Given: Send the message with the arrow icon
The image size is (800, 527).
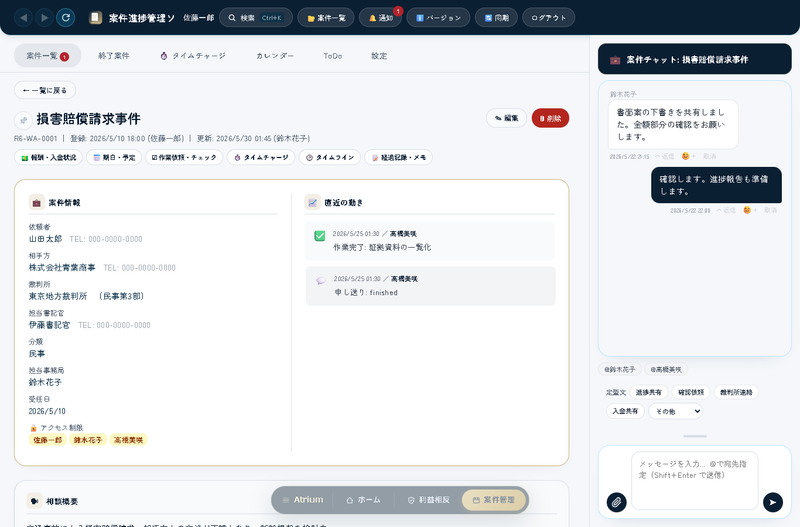Looking at the screenshot, I should point(773,502).
